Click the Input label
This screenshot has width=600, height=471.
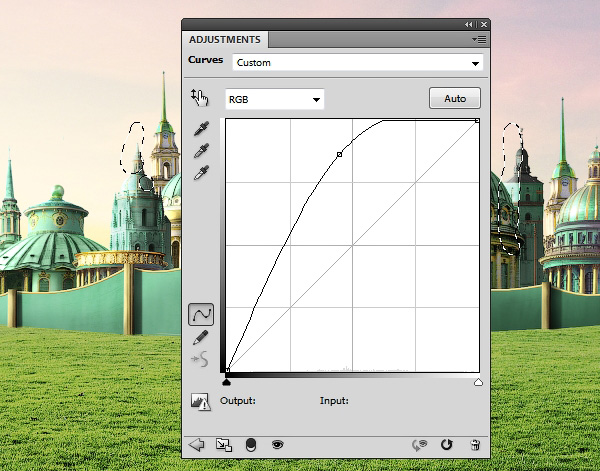pos(334,401)
